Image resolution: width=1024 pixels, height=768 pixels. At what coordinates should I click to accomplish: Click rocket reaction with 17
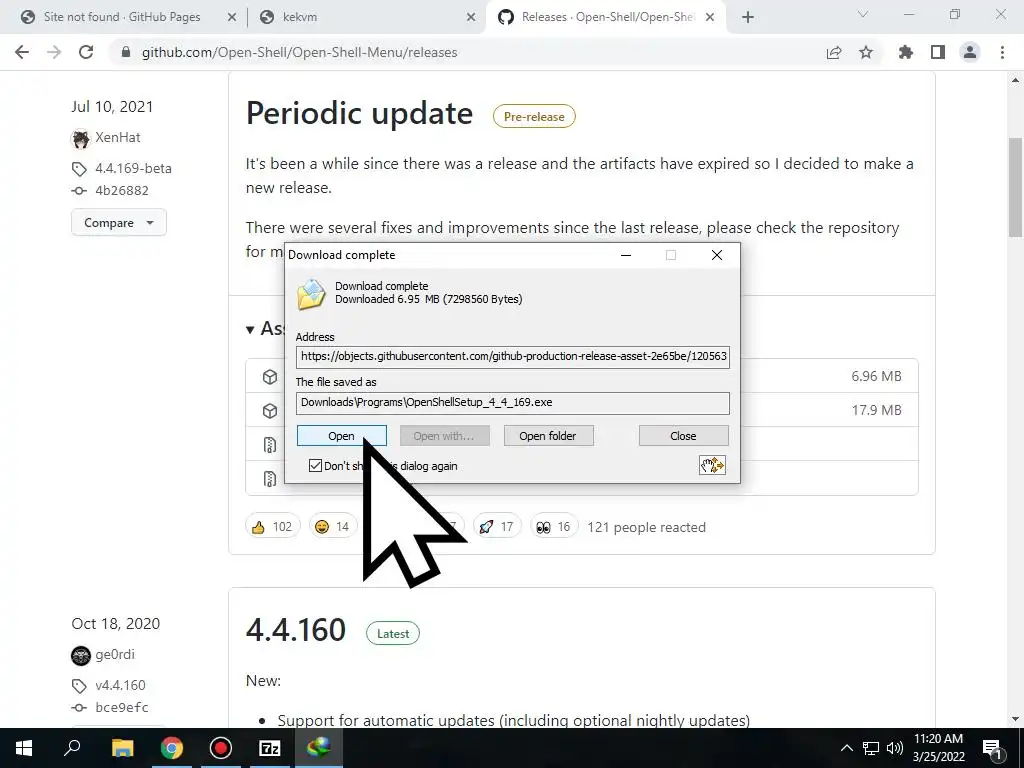pyautogui.click(x=497, y=526)
